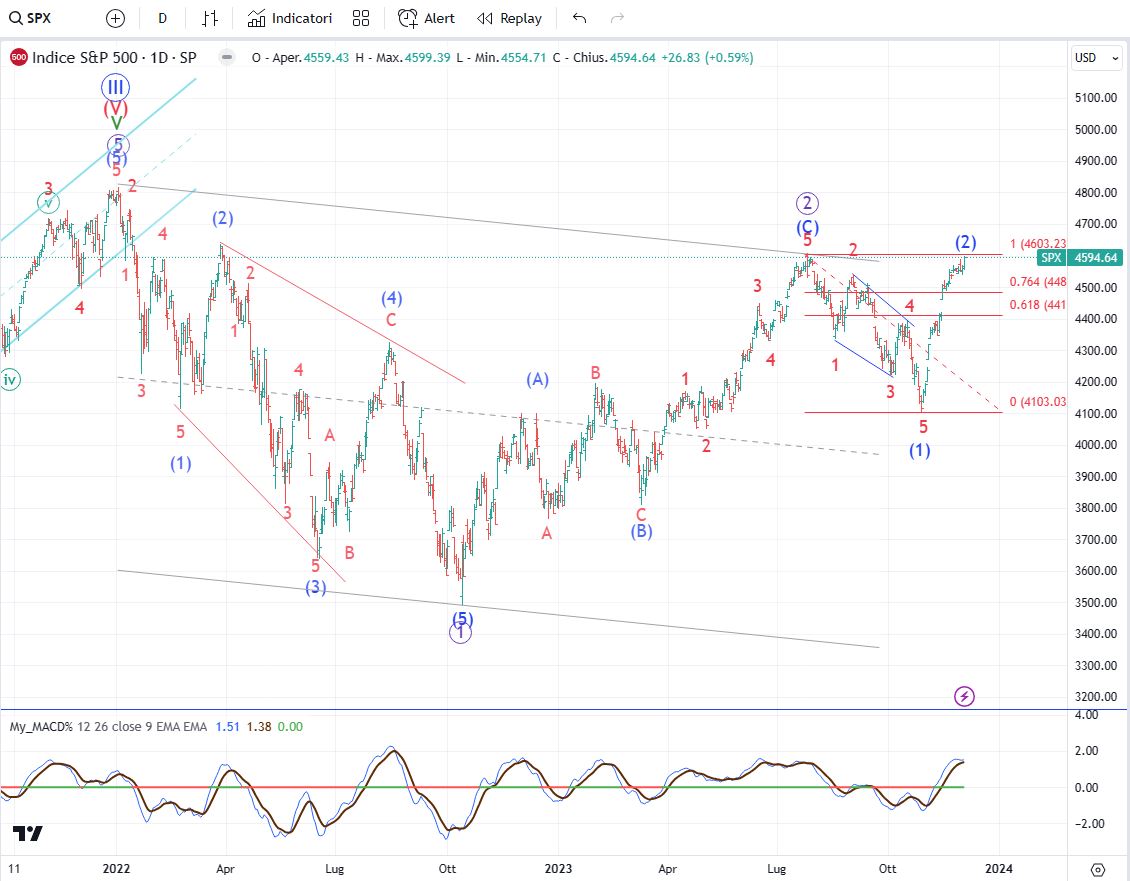
Task: Open the bar chart style menu
Action: [x=210, y=19]
